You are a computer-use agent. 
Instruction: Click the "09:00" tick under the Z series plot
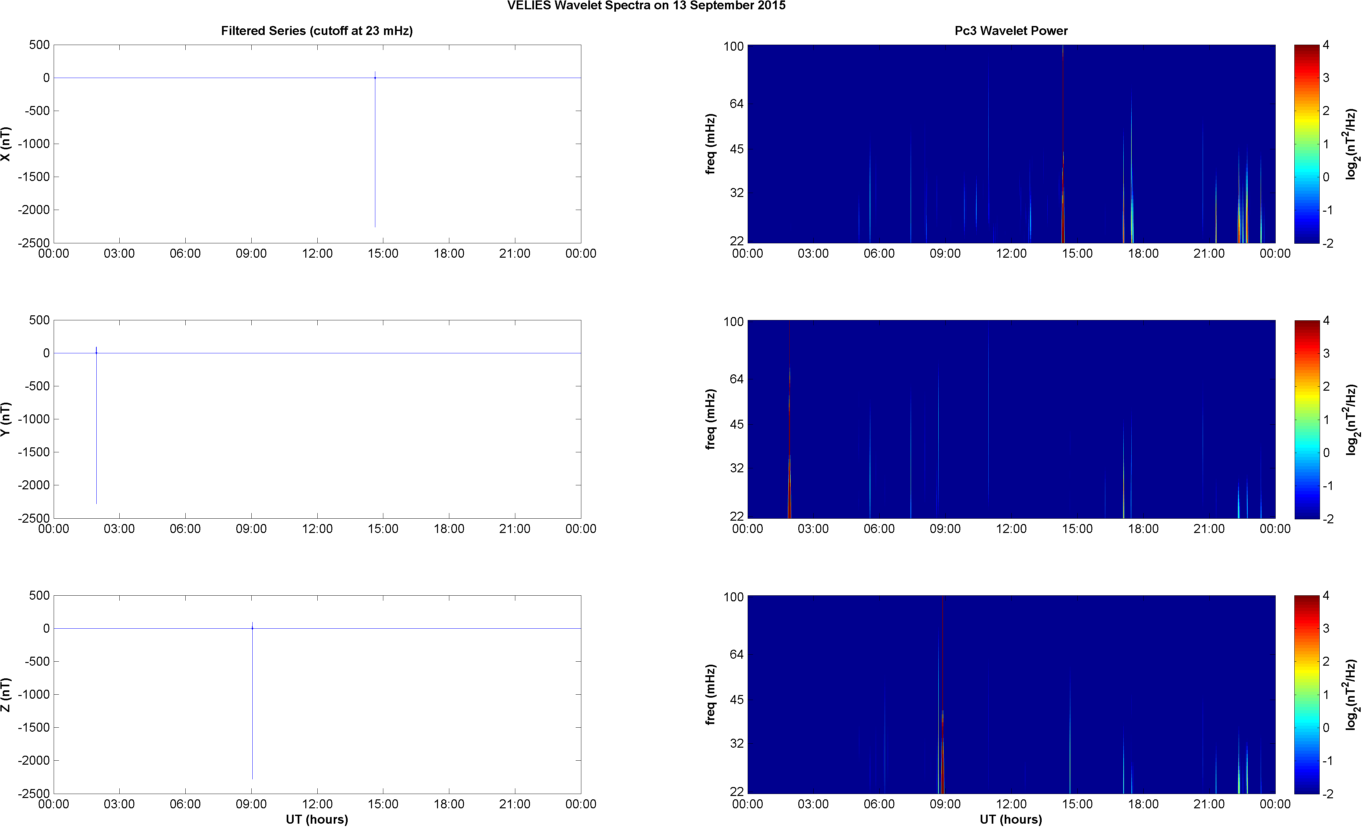(251, 804)
